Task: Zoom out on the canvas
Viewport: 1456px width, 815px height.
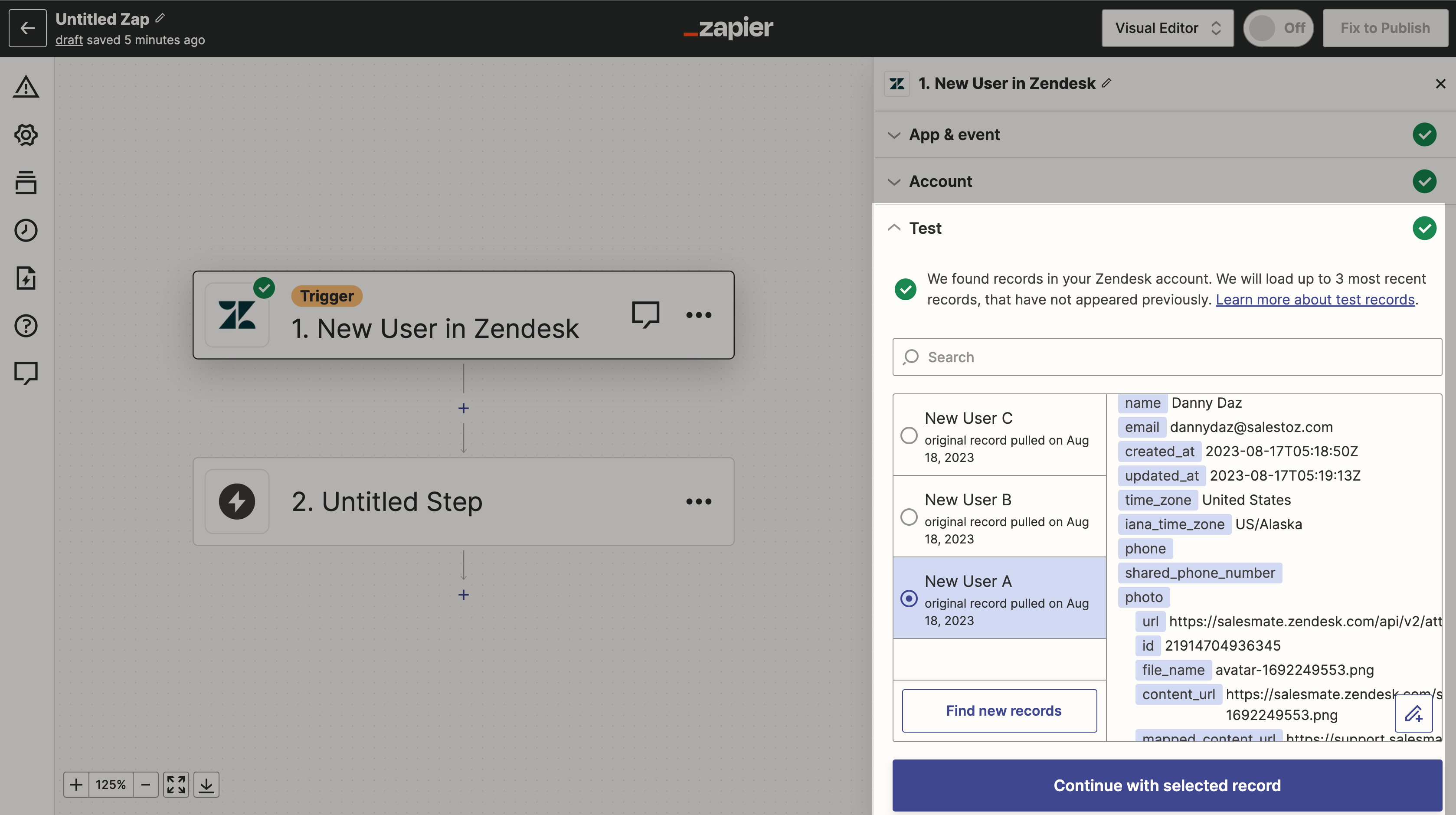Action: pos(146,785)
